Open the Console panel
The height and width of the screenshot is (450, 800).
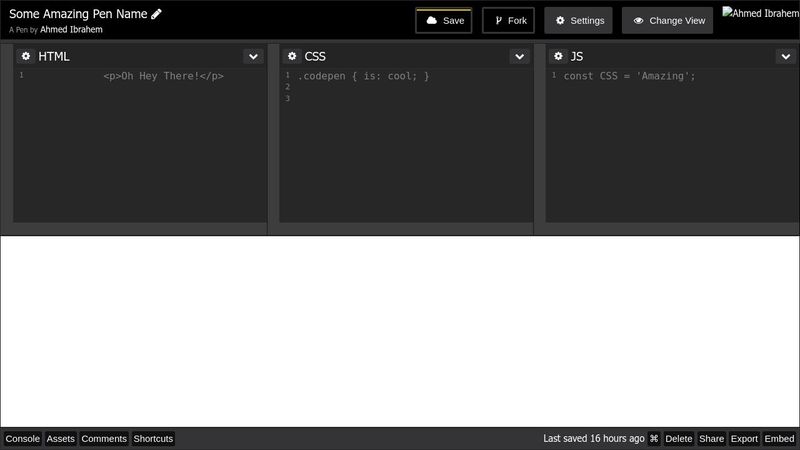click(x=22, y=439)
